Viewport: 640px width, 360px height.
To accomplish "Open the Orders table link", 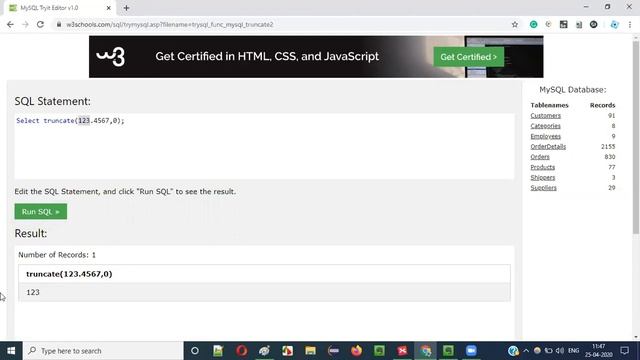I will 540,157.
